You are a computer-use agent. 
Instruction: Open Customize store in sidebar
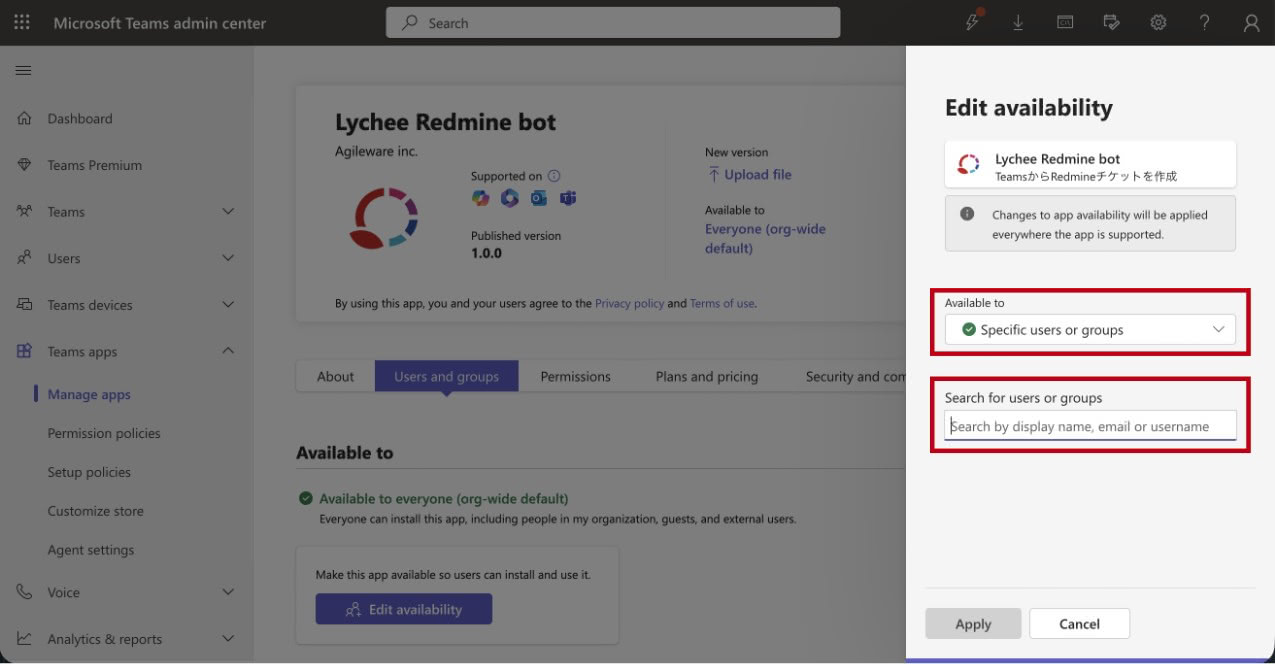95,511
